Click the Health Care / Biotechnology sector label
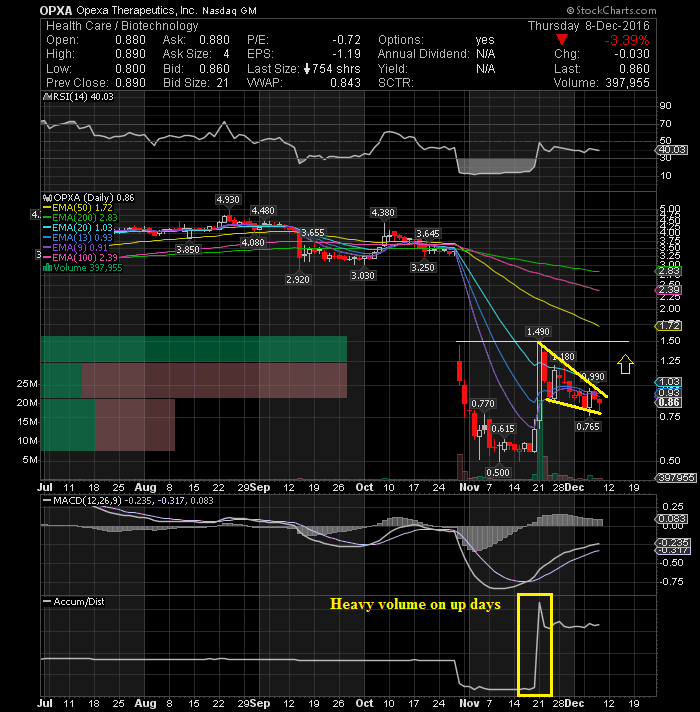This screenshot has width=700, height=712. pyautogui.click(x=122, y=26)
